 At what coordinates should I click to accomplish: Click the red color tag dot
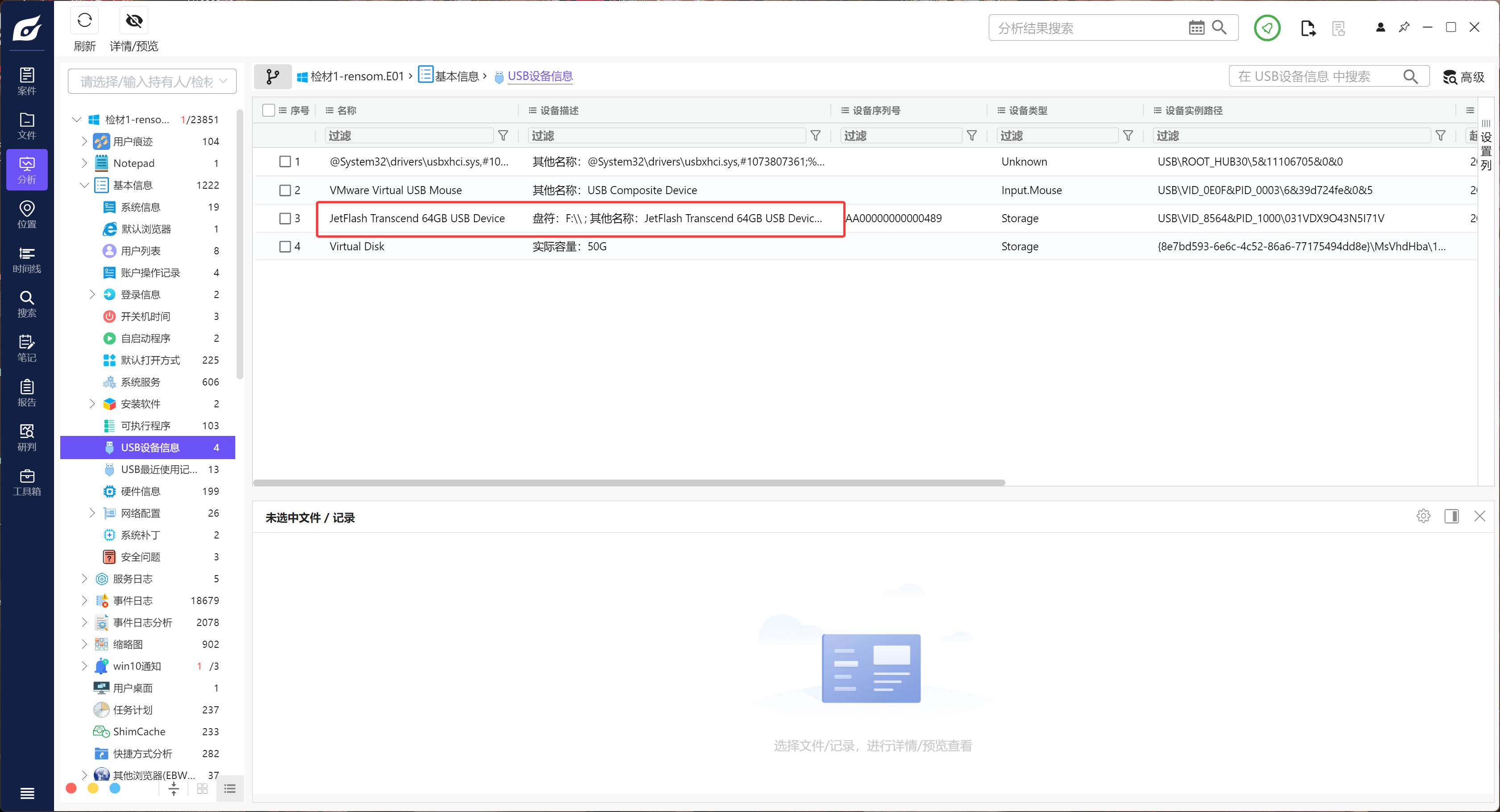click(71, 788)
